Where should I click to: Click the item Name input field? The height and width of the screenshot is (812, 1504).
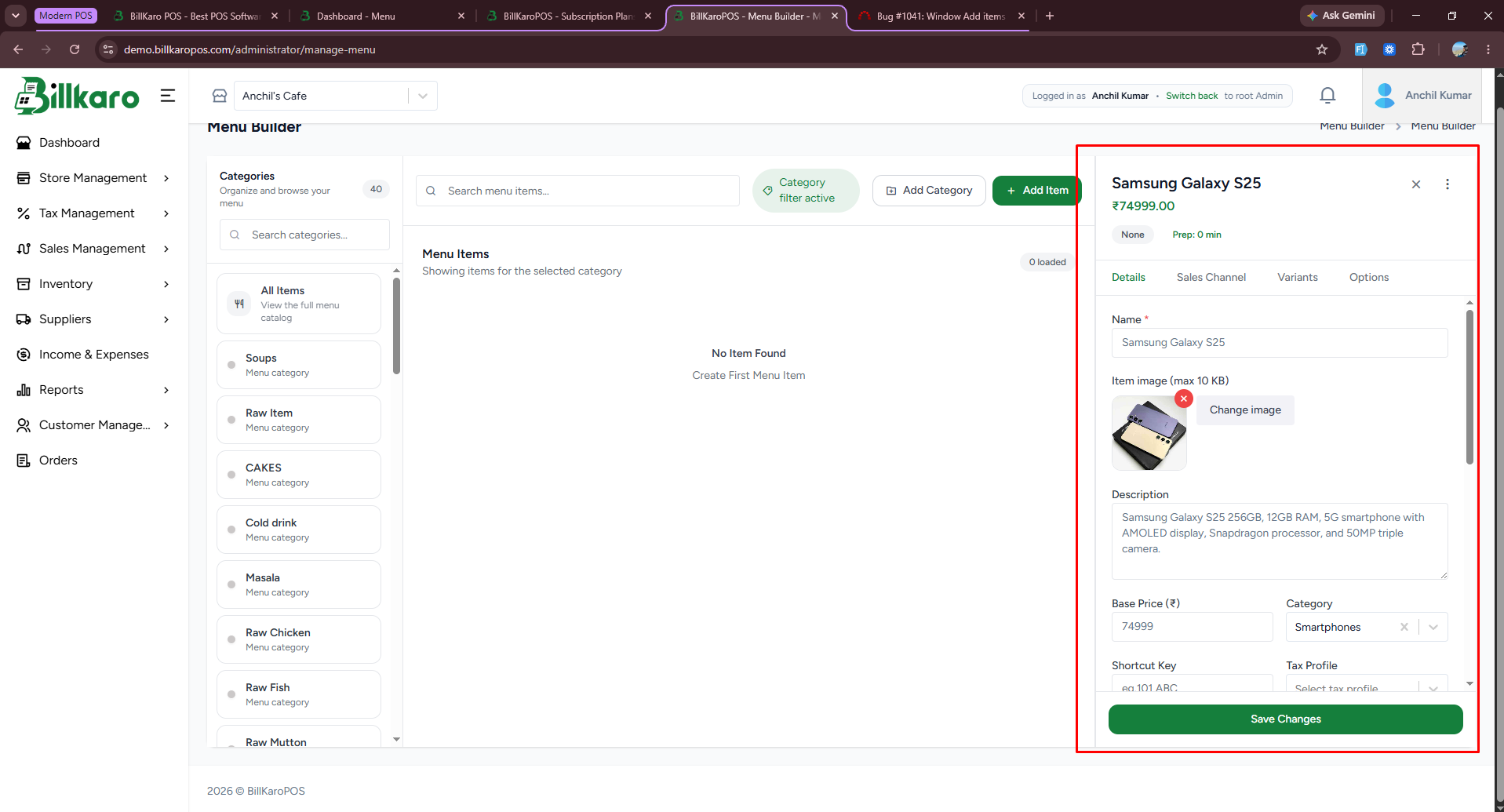[1280, 343]
